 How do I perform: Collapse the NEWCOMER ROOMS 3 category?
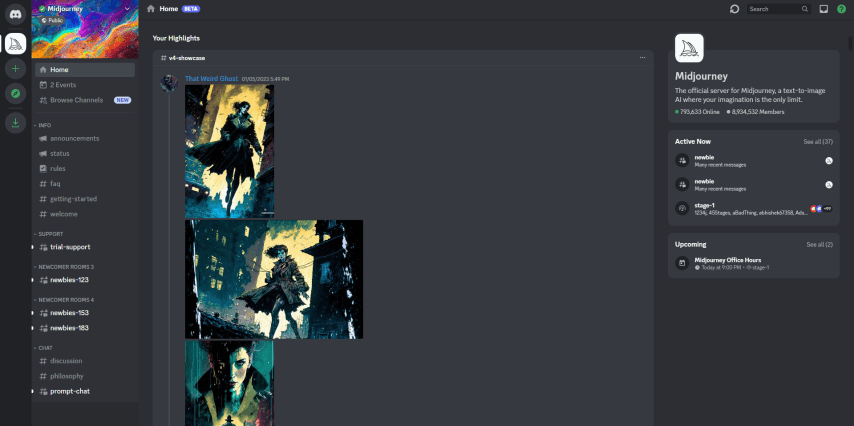tap(65, 267)
